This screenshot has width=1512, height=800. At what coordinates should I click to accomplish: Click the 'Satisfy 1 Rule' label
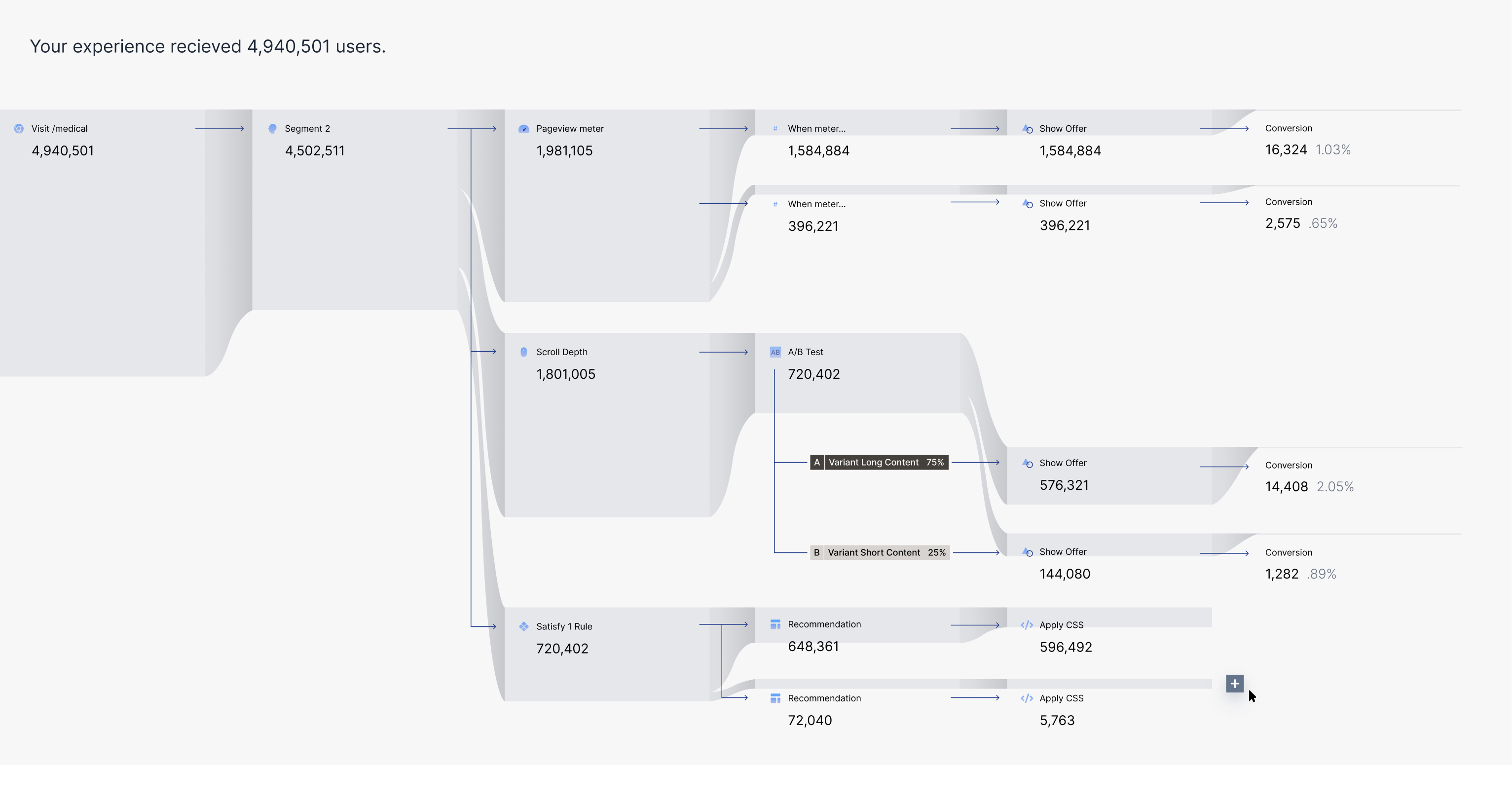563,626
